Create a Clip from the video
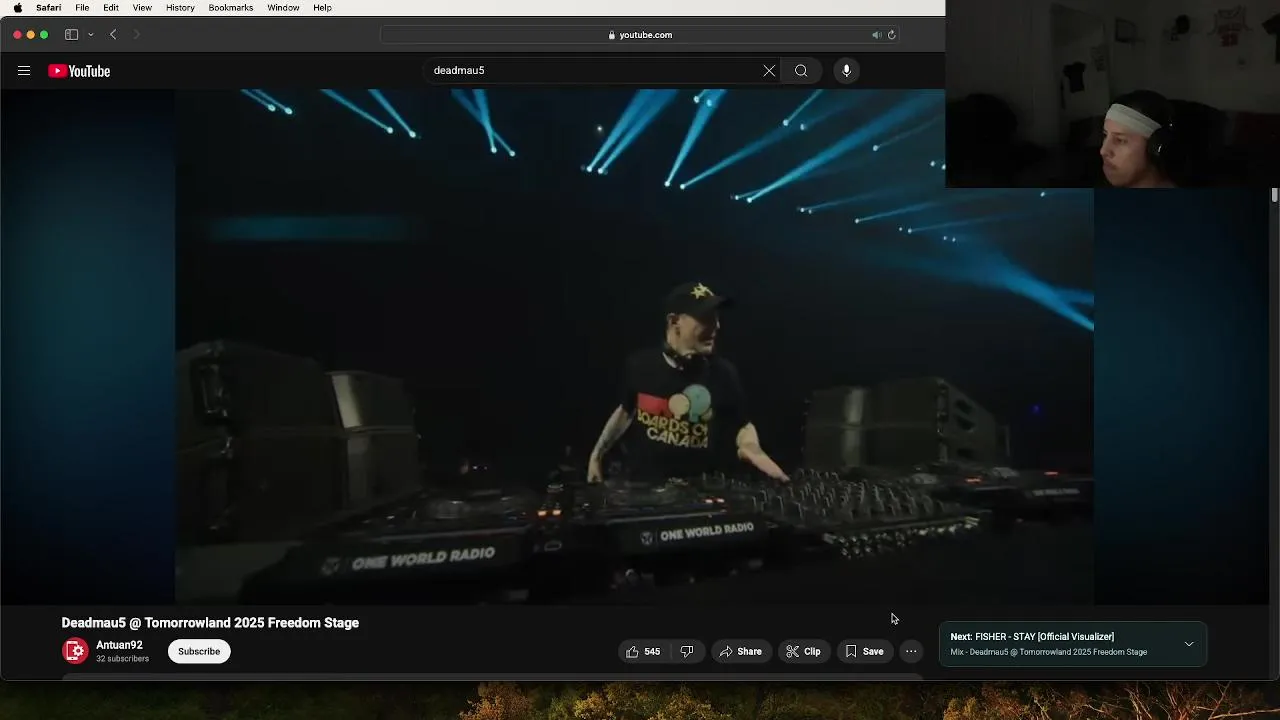 pos(804,651)
